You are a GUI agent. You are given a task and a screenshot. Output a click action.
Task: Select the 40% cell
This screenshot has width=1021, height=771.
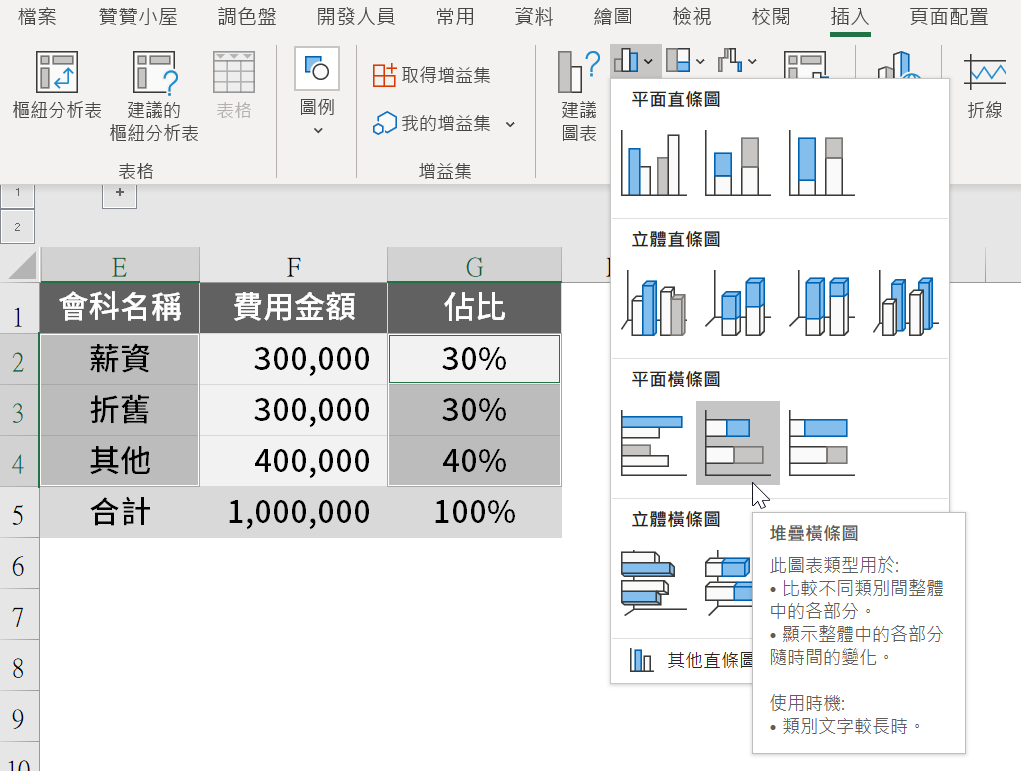click(475, 460)
